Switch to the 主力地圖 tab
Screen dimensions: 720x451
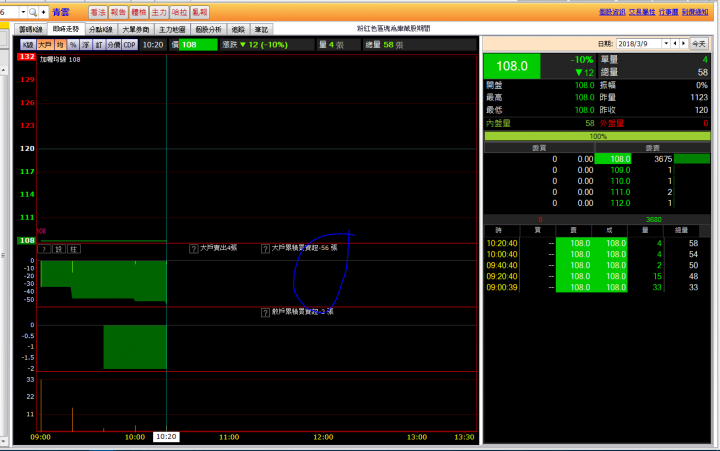(x=172, y=29)
